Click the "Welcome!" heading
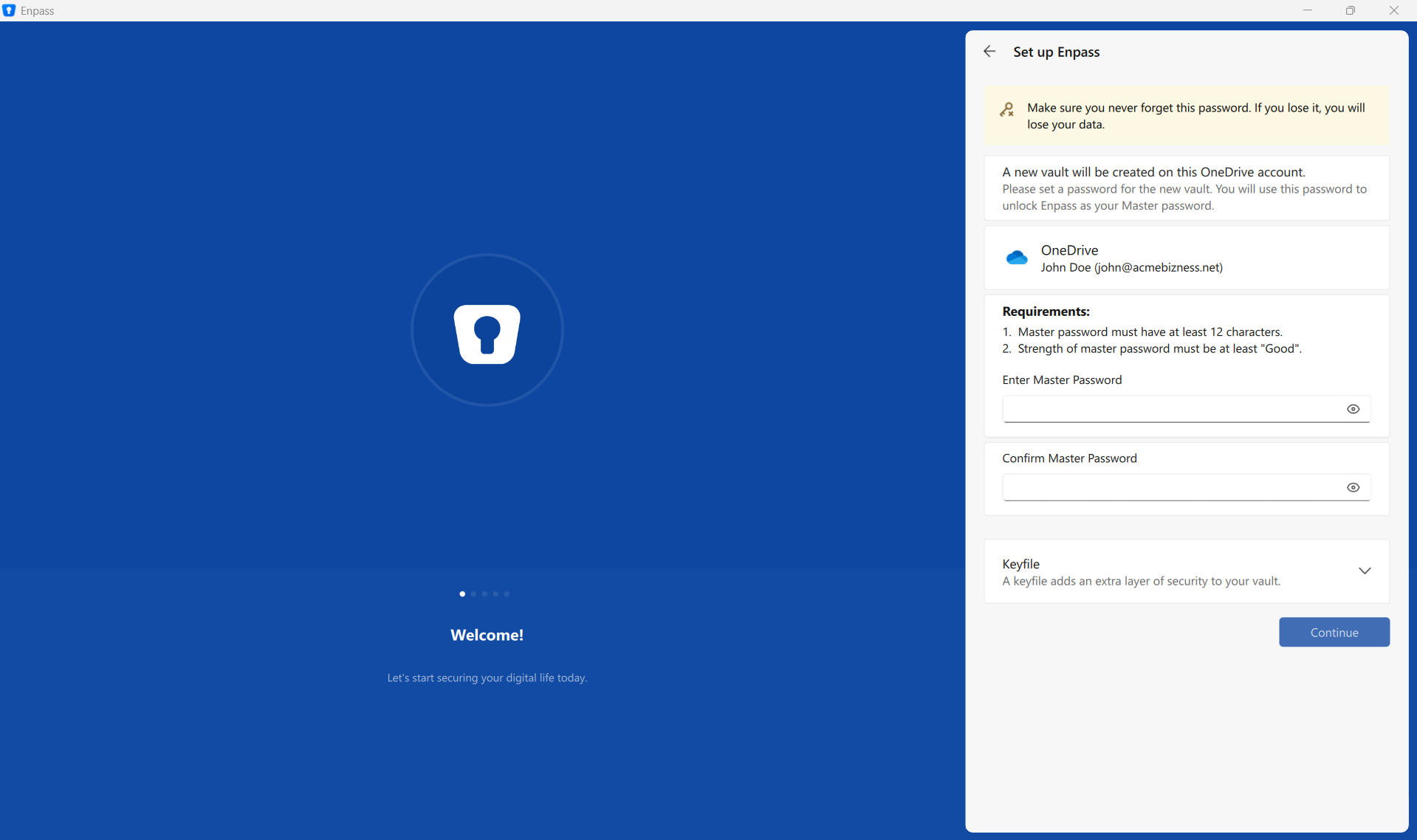 (x=487, y=636)
